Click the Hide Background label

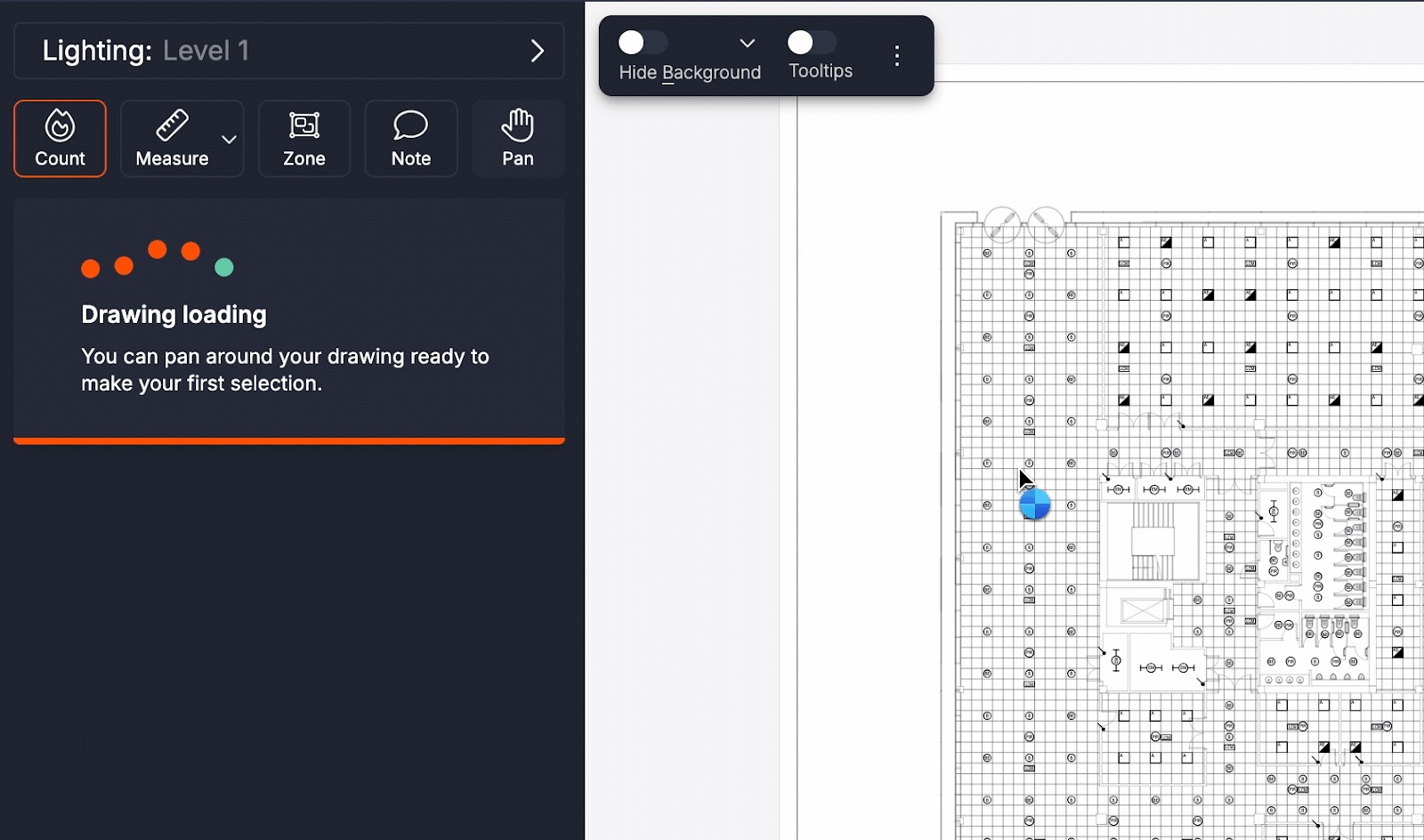[690, 72]
